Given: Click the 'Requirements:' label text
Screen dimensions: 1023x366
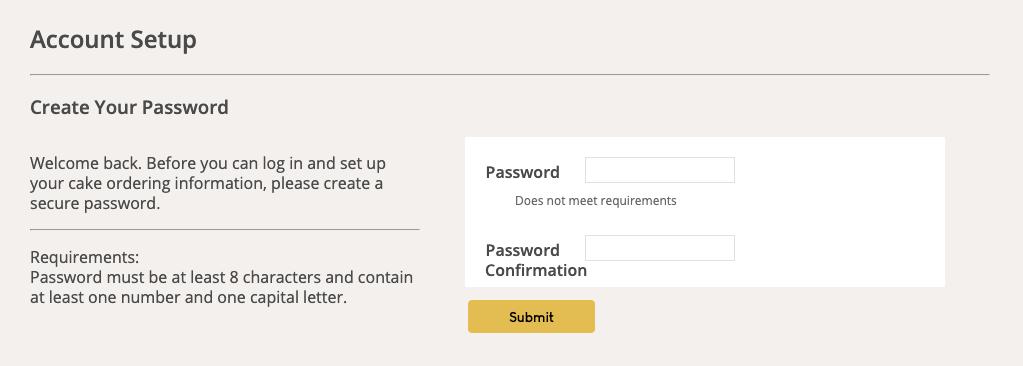Looking at the screenshot, I should point(85,256).
